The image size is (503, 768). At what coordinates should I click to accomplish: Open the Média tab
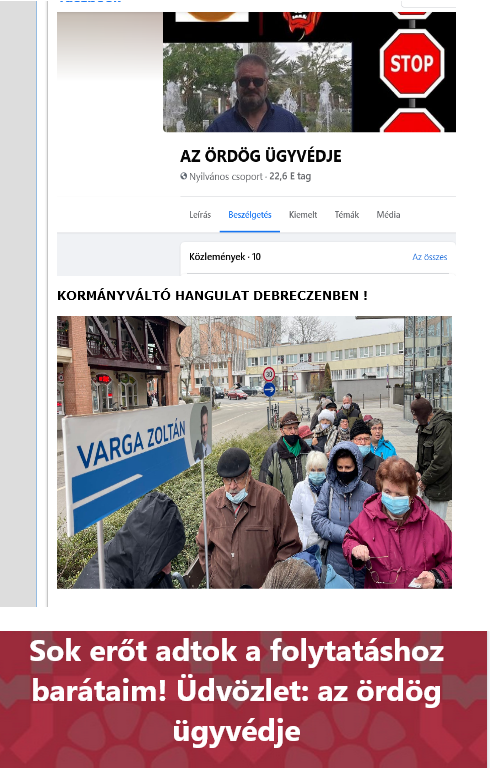388,215
